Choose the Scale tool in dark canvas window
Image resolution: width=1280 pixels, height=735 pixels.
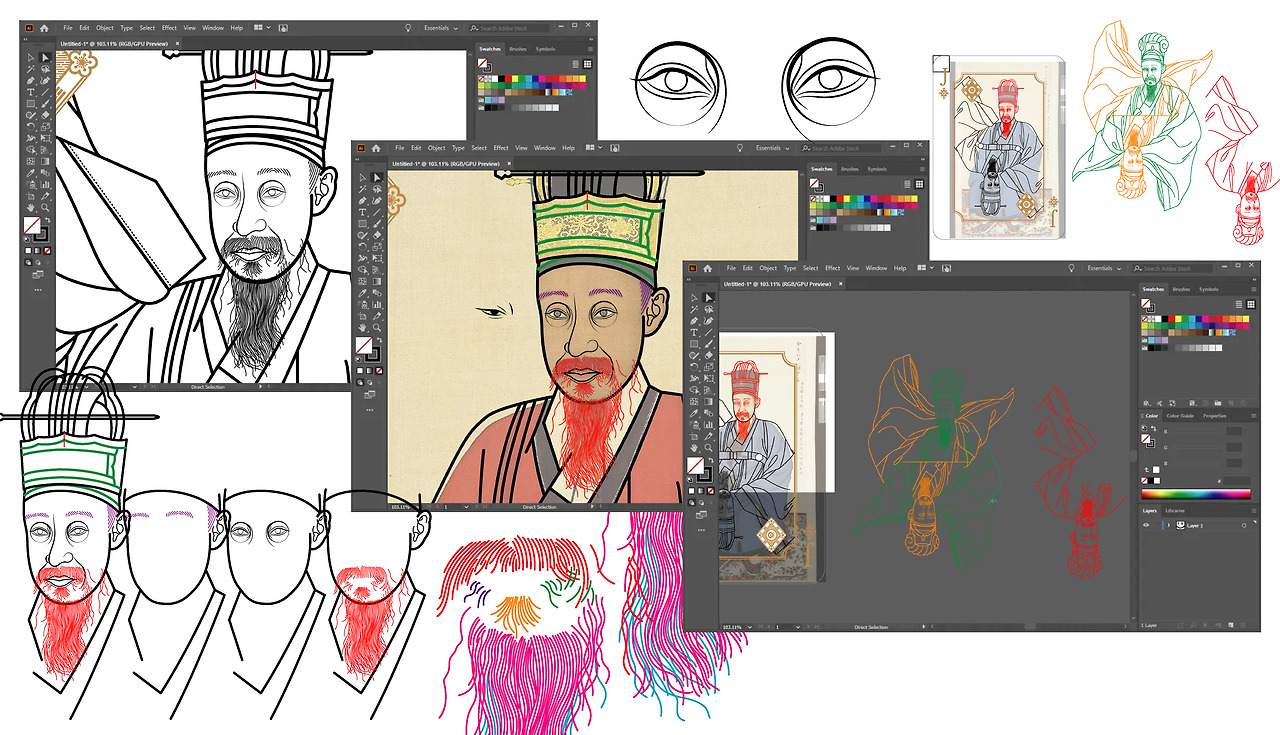[x=709, y=367]
